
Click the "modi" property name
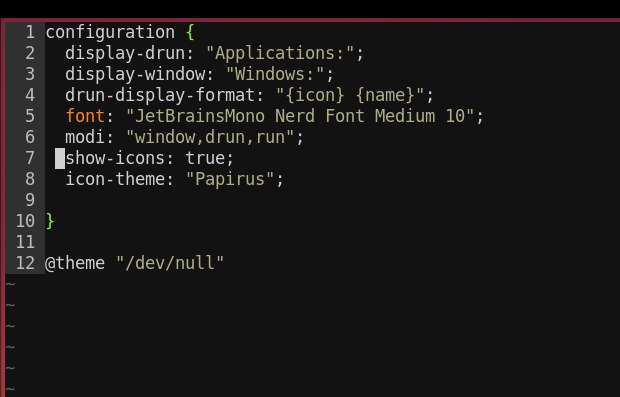coord(85,137)
